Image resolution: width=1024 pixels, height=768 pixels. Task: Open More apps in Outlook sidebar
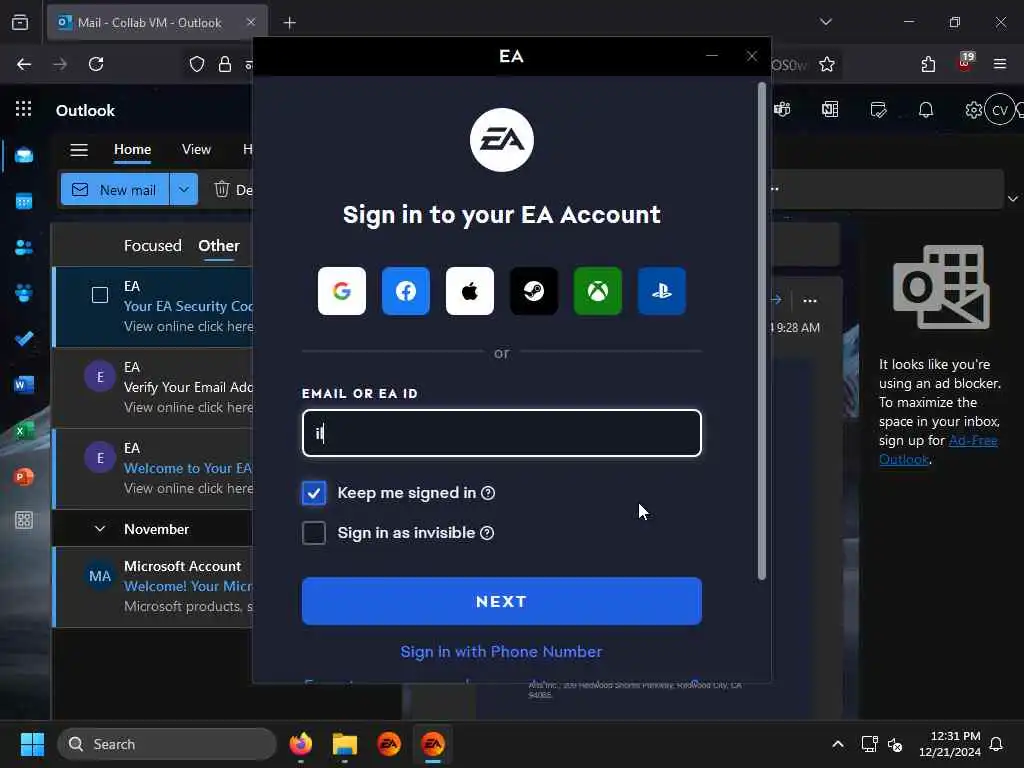click(24, 520)
